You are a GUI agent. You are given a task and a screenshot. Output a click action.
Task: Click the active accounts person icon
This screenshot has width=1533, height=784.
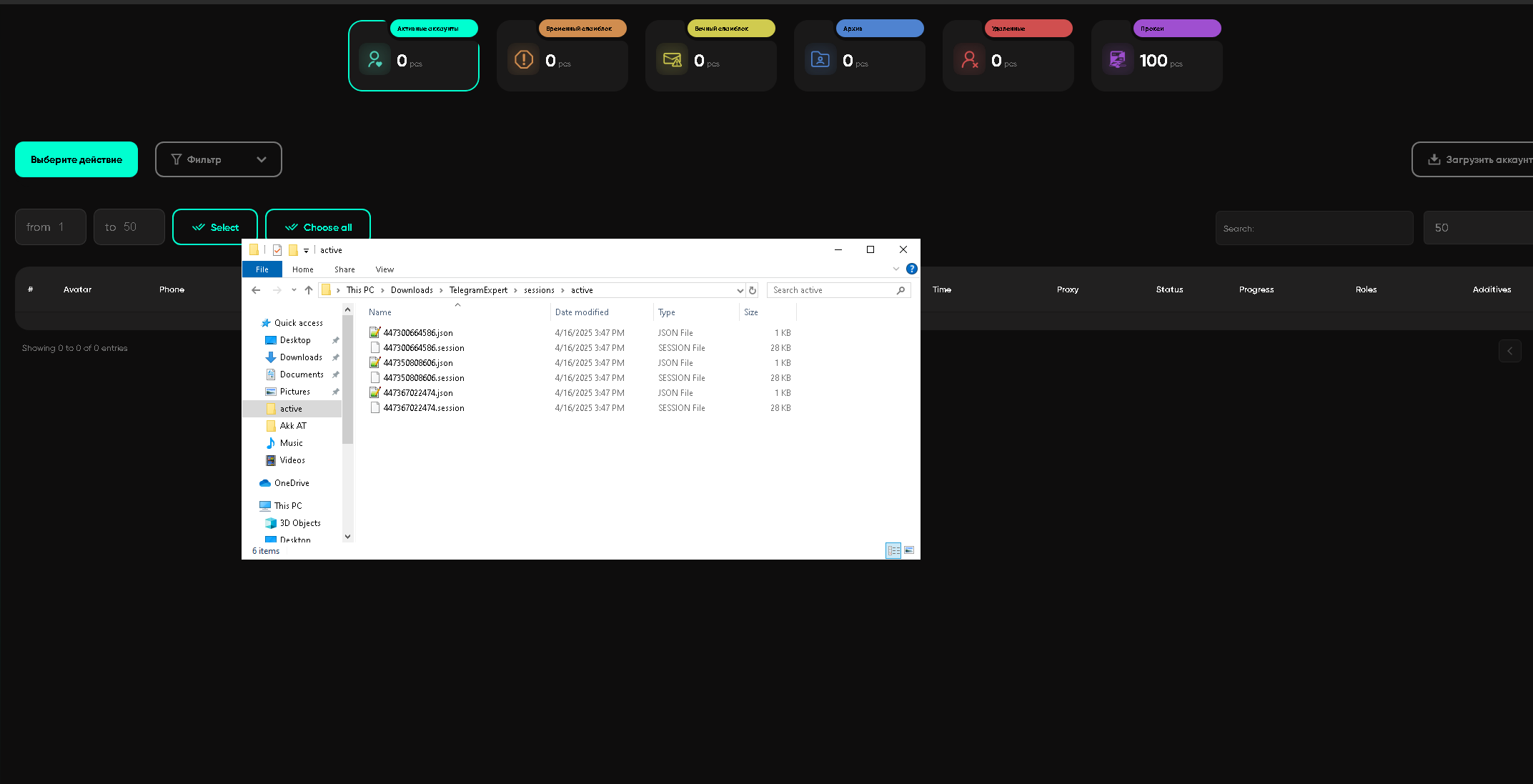[x=374, y=59]
